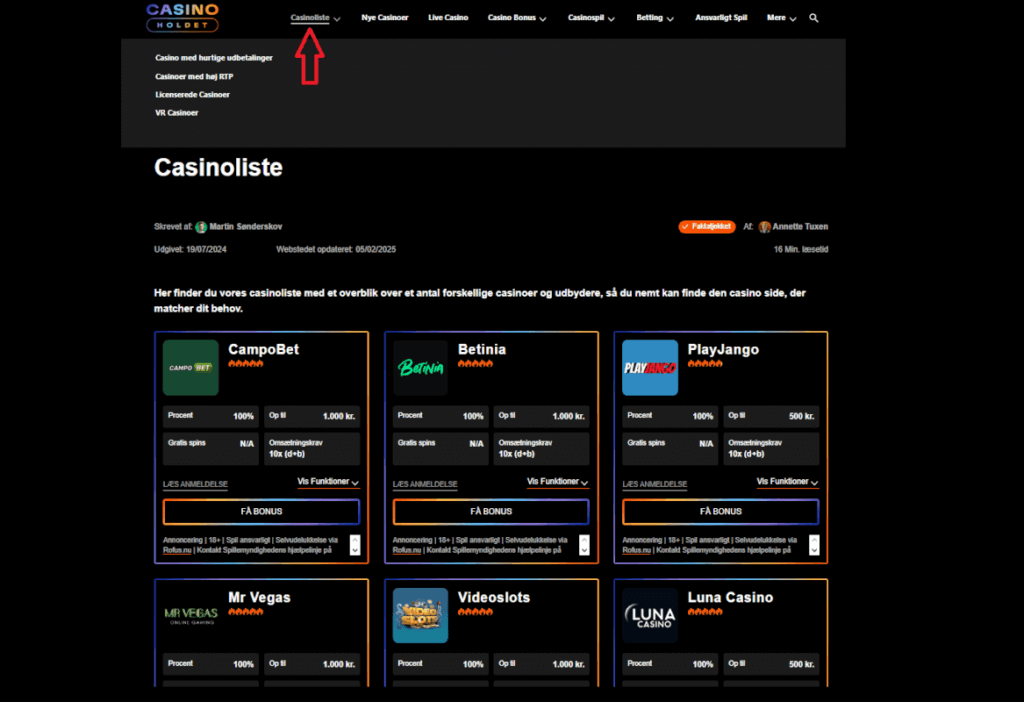This screenshot has width=1024, height=702.
Task: Open the search magnifier icon
Action: pyautogui.click(x=814, y=18)
